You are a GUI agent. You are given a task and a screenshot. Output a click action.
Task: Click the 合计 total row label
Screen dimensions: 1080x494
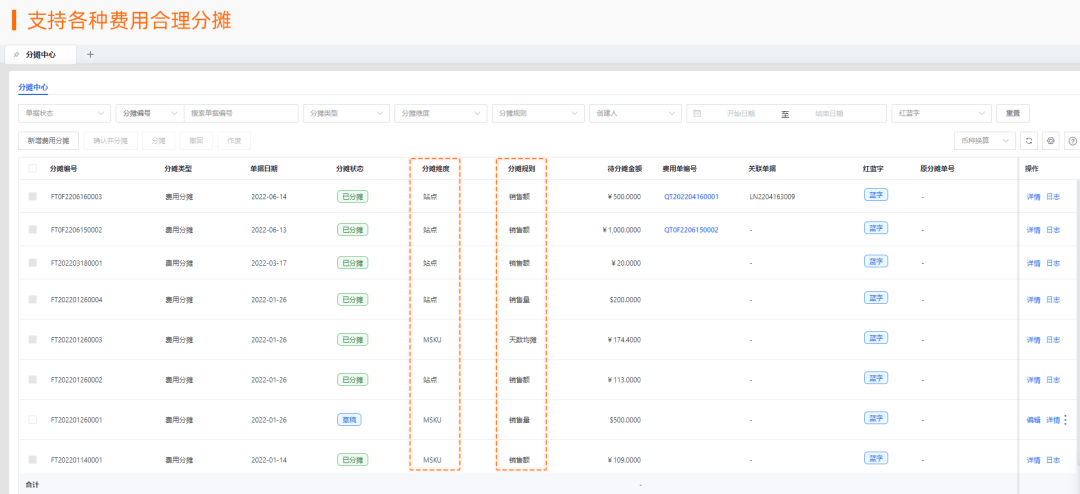coord(32,484)
